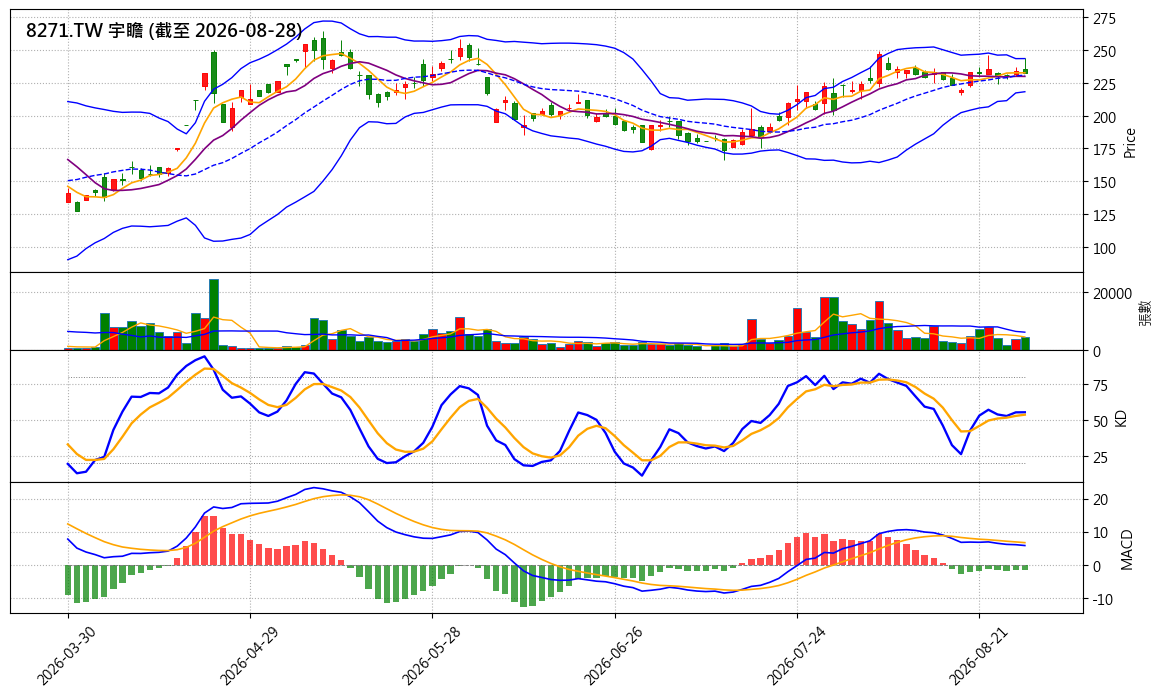
Task: Click the x-axis date label 2026-07-24
Action: (x=795, y=655)
